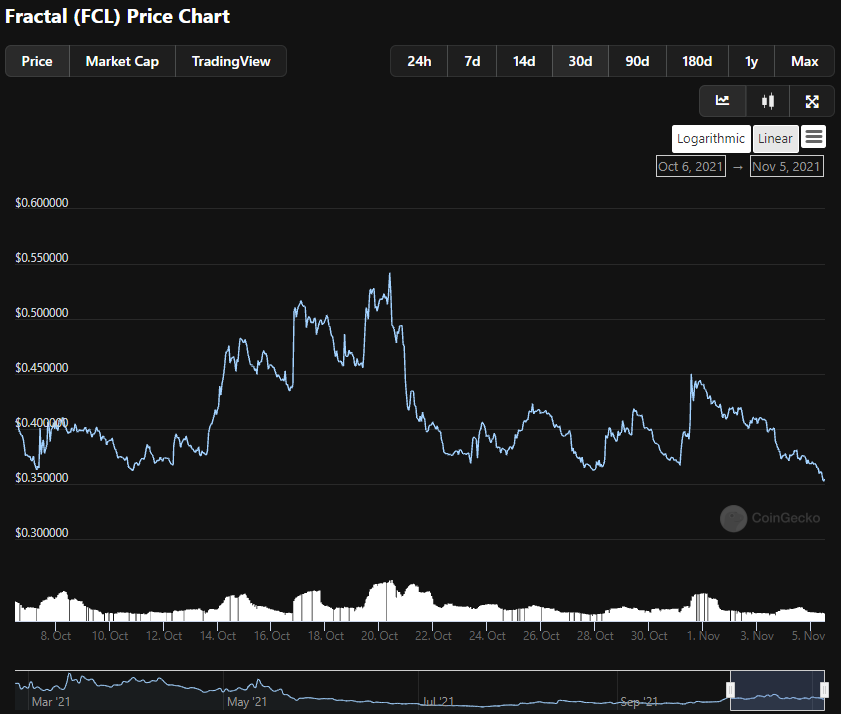
Task: Grab the left navigator range handle
Action: 730,689
